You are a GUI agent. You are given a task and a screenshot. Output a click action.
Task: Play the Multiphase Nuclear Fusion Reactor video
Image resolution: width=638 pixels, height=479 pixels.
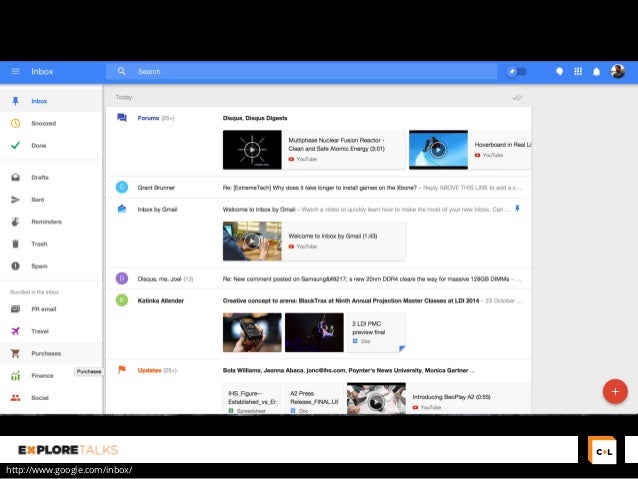pyautogui.click(x=252, y=150)
